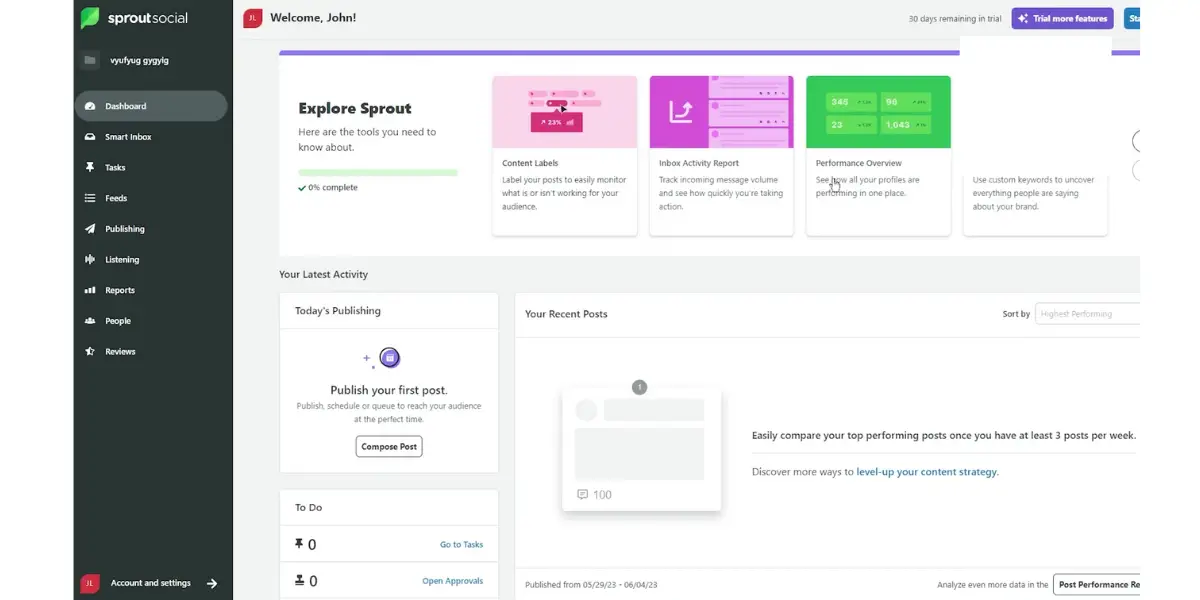Open the folder icon beside vyufyug gygyig
The image size is (1200, 600).
click(90, 60)
